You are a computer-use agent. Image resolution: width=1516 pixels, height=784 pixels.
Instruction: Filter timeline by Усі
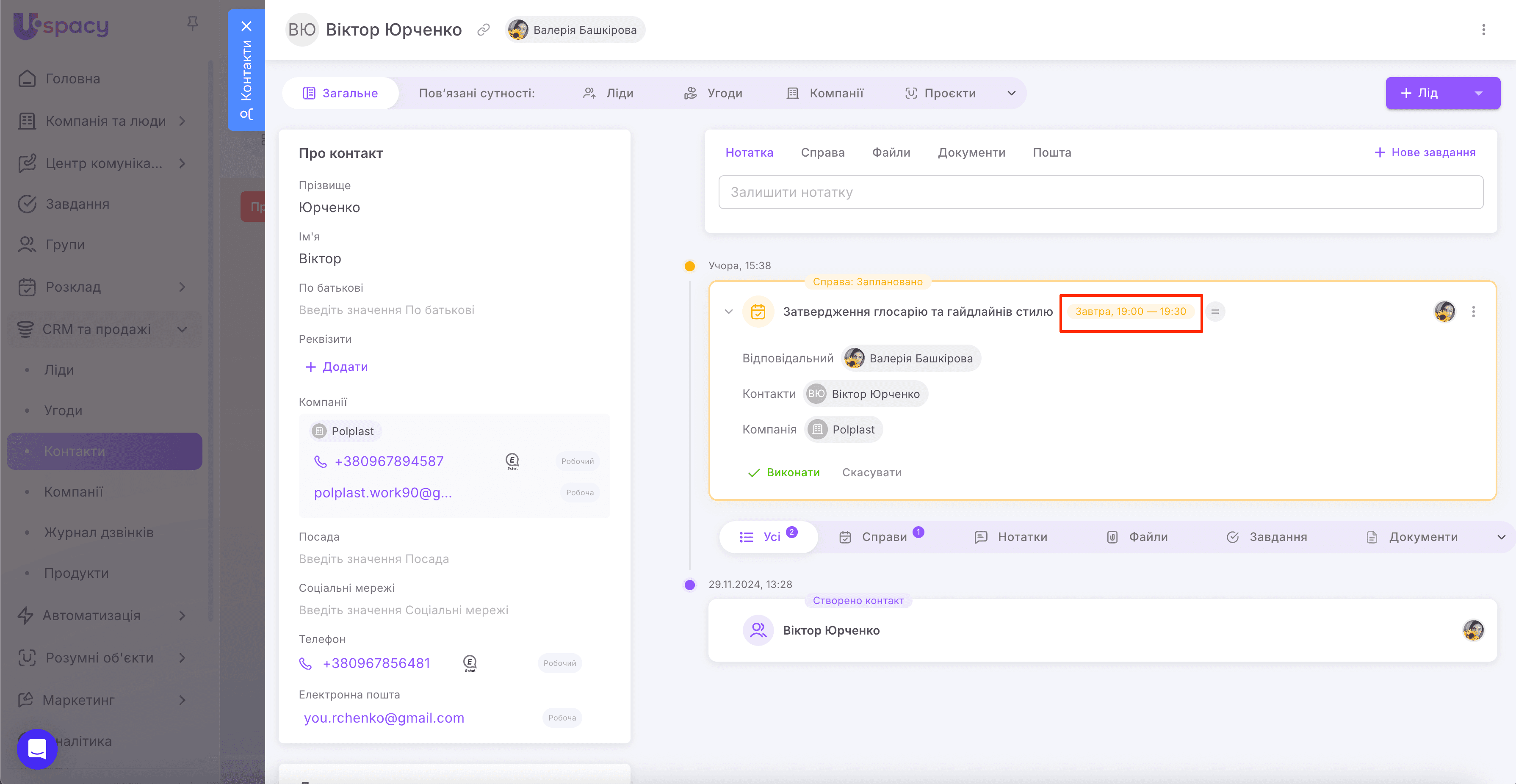point(768,537)
